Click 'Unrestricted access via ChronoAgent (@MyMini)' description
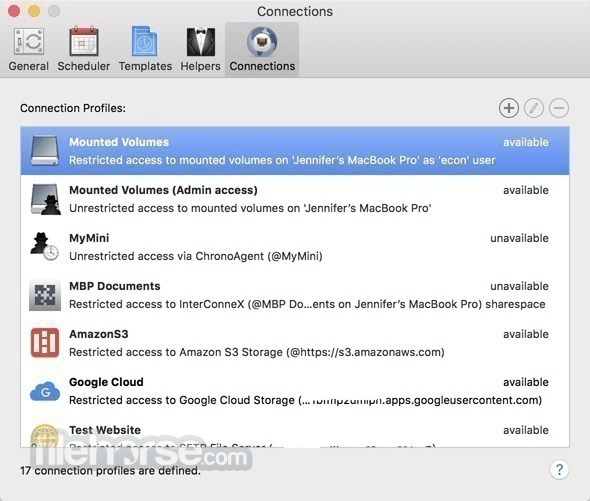This screenshot has height=501, width=590. (x=196, y=256)
